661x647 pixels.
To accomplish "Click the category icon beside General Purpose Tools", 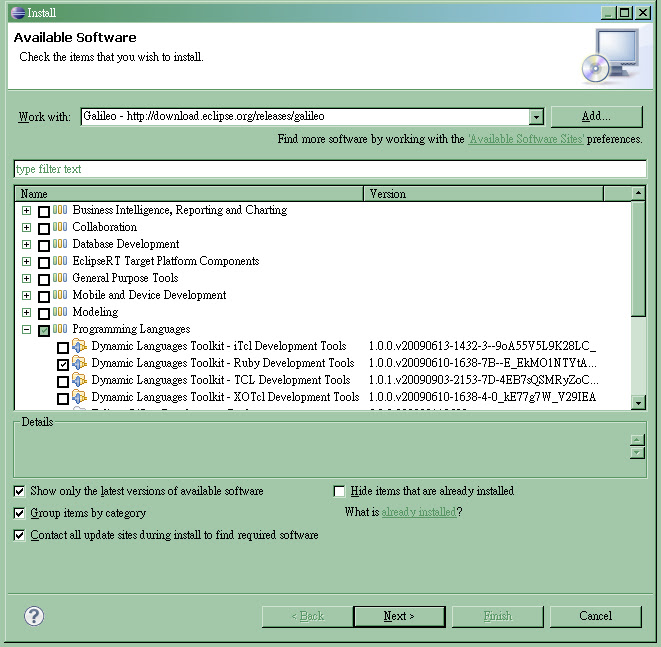I will (x=60, y=278).
